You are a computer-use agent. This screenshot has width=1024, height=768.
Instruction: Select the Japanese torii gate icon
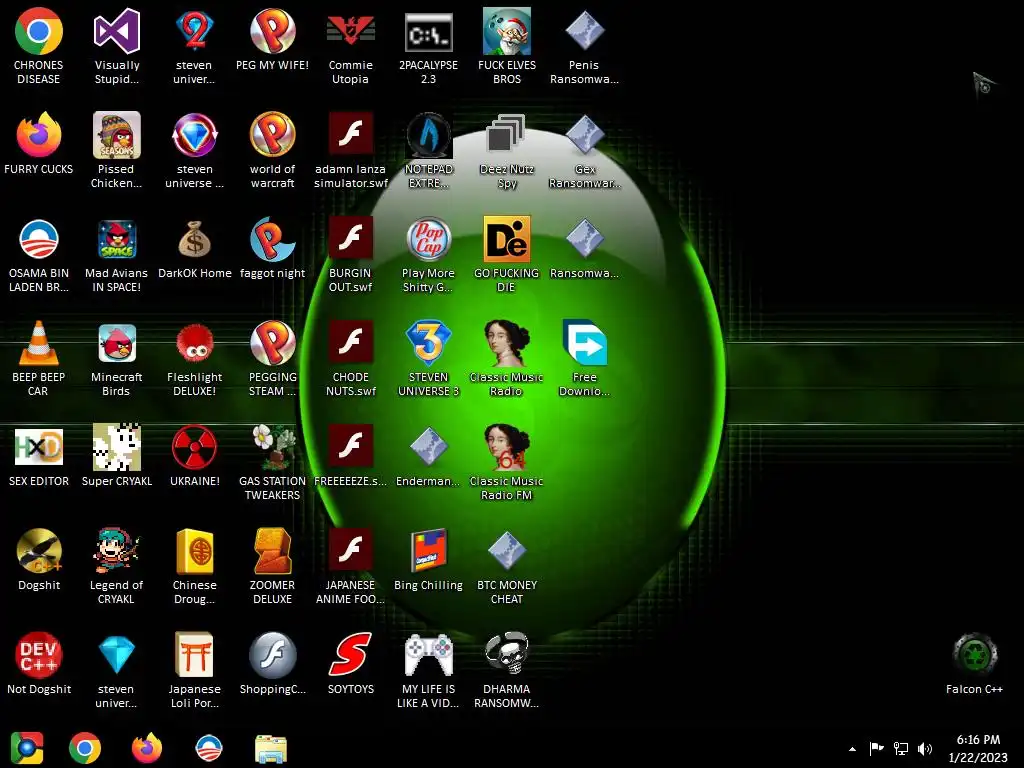tap(195, 655)
